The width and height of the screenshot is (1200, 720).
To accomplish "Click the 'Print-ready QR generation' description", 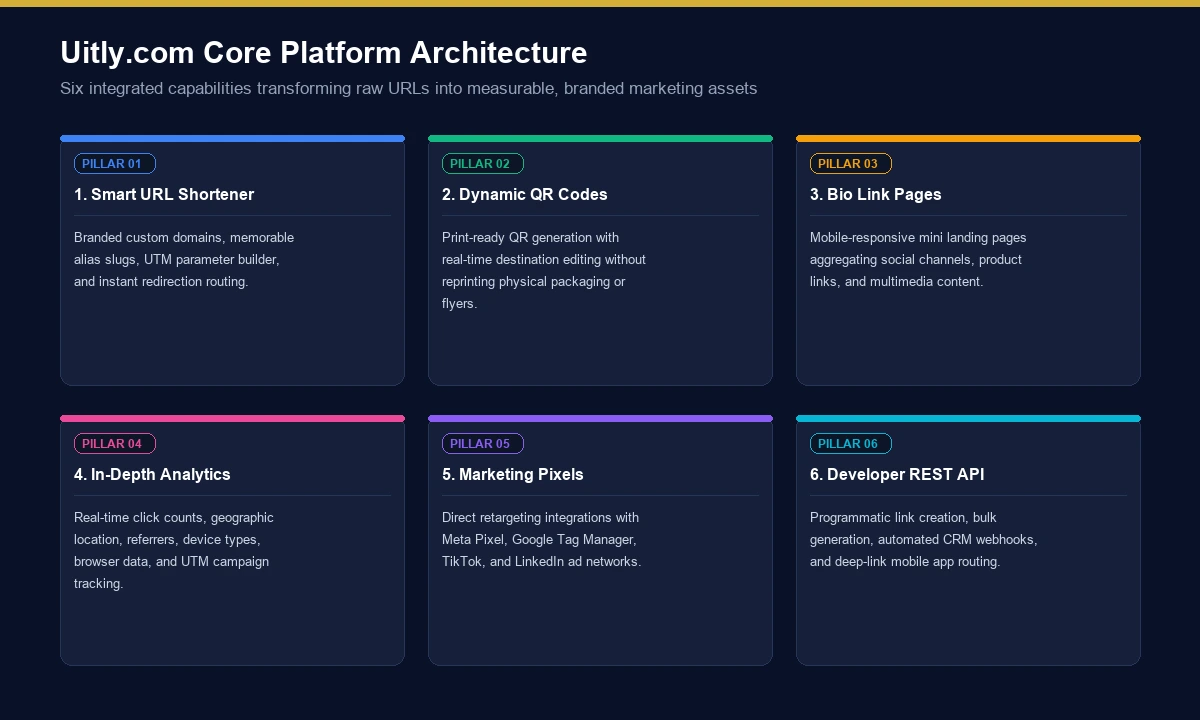I will 544,271.
